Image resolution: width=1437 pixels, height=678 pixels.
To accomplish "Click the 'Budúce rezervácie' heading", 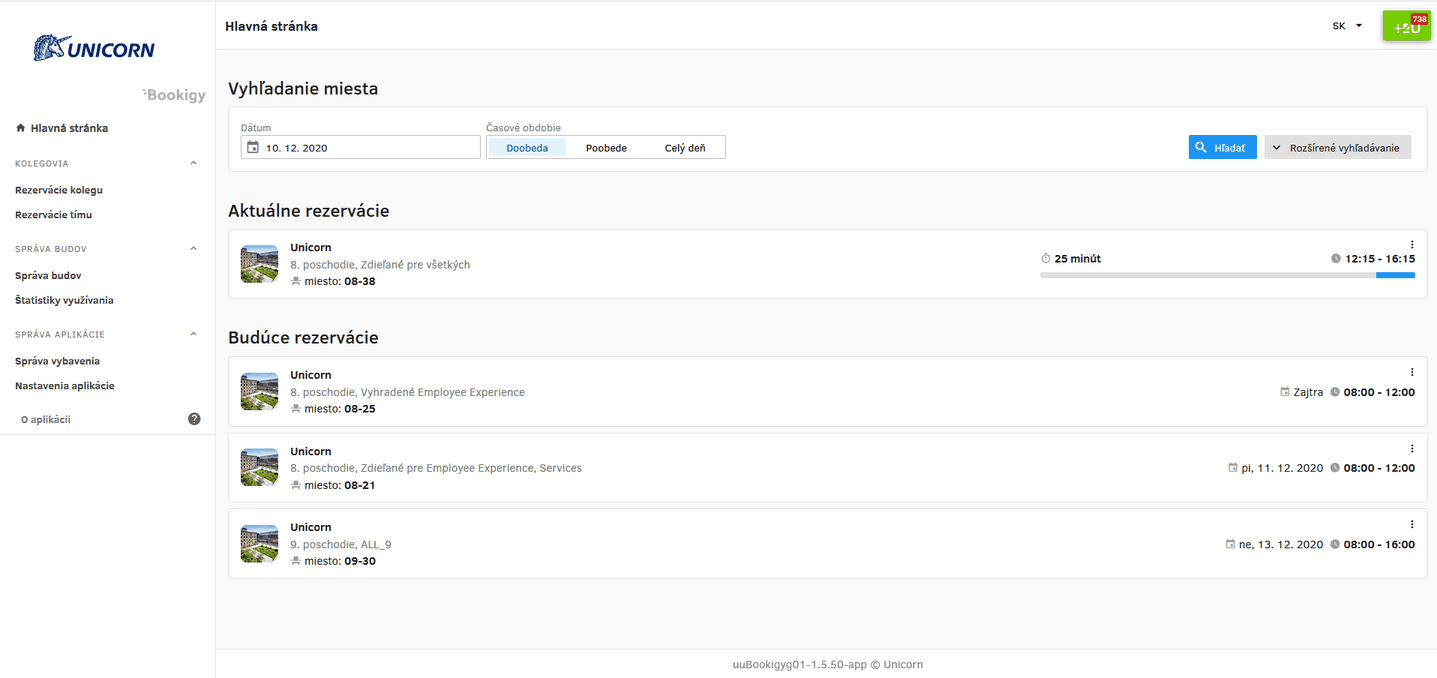I will (x=303, y=338).
